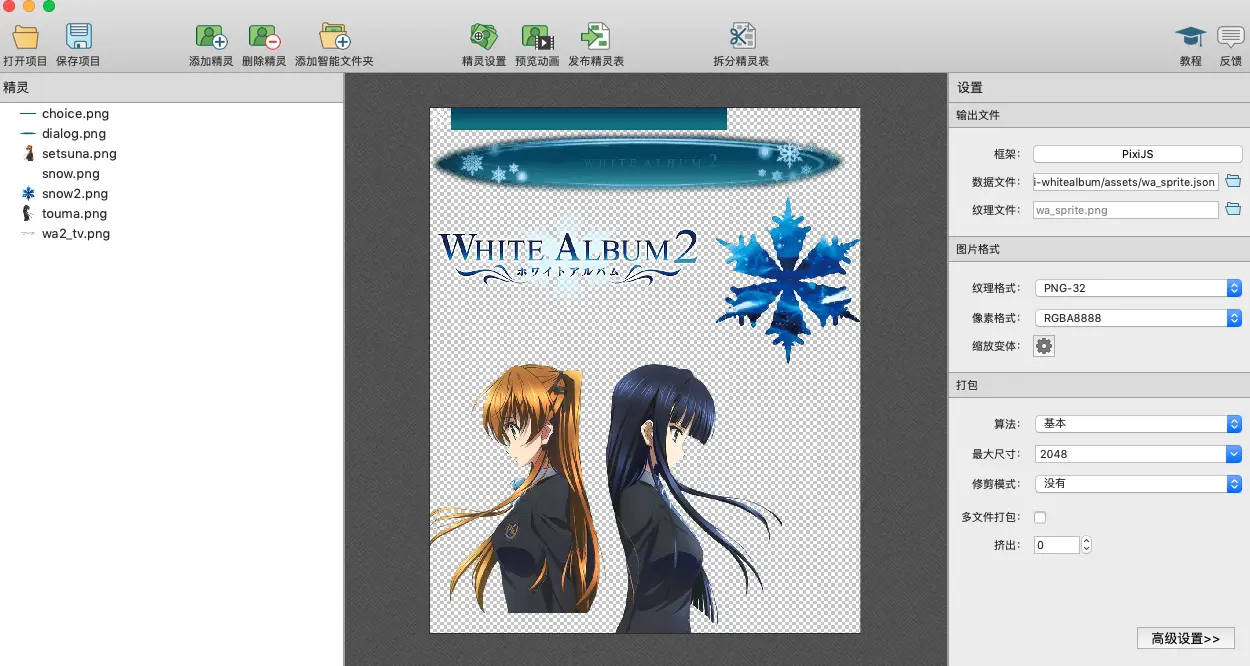Screen dimensions: 1250x666
Task: Select snow.png in sprite list
Action: tap(71, 174)
